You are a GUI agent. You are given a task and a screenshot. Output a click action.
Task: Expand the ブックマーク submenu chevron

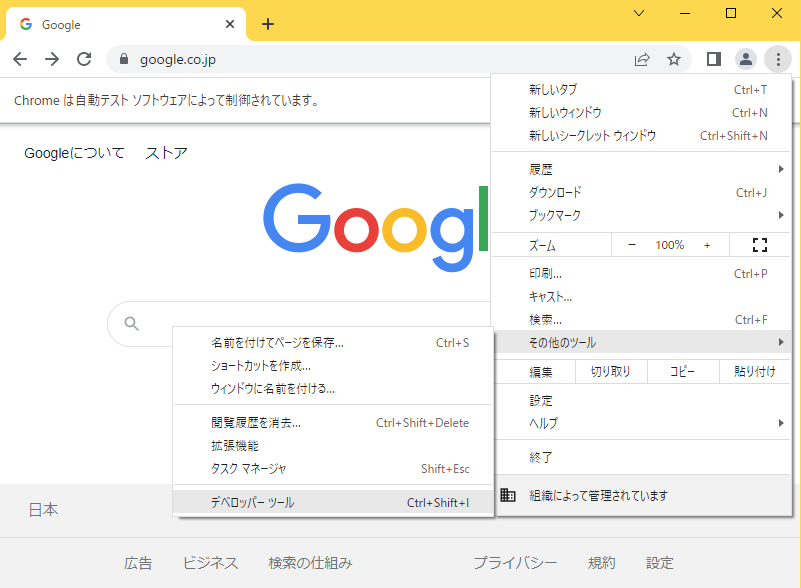[779, 215]
